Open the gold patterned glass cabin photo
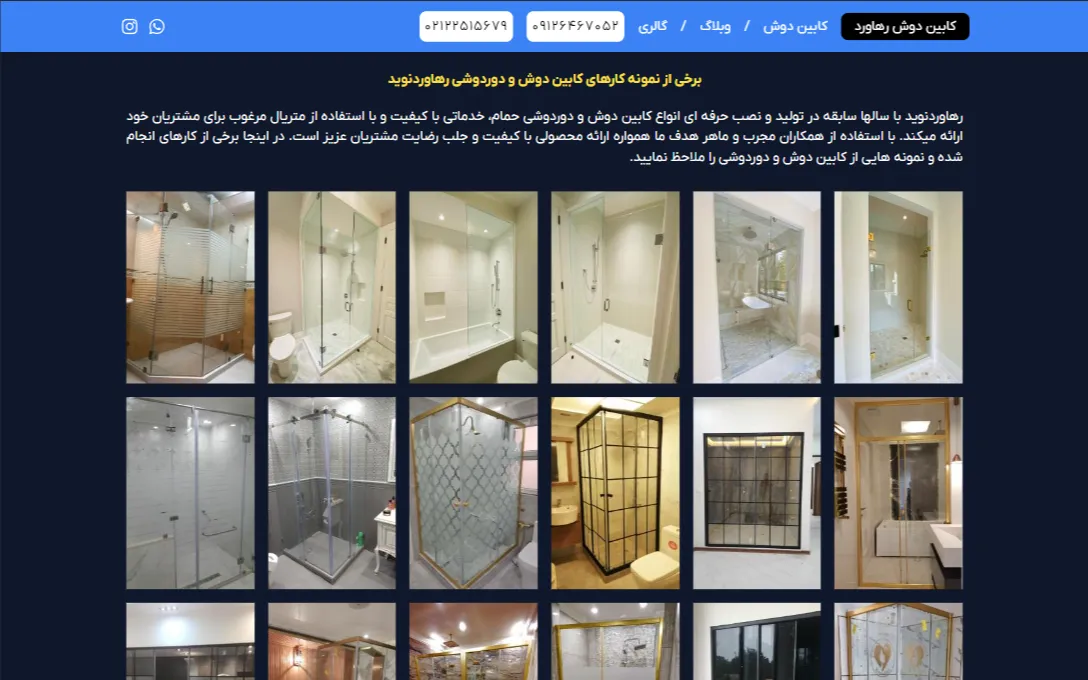The width and height of the screenshot is (1088, 680). tap(473, 493)
